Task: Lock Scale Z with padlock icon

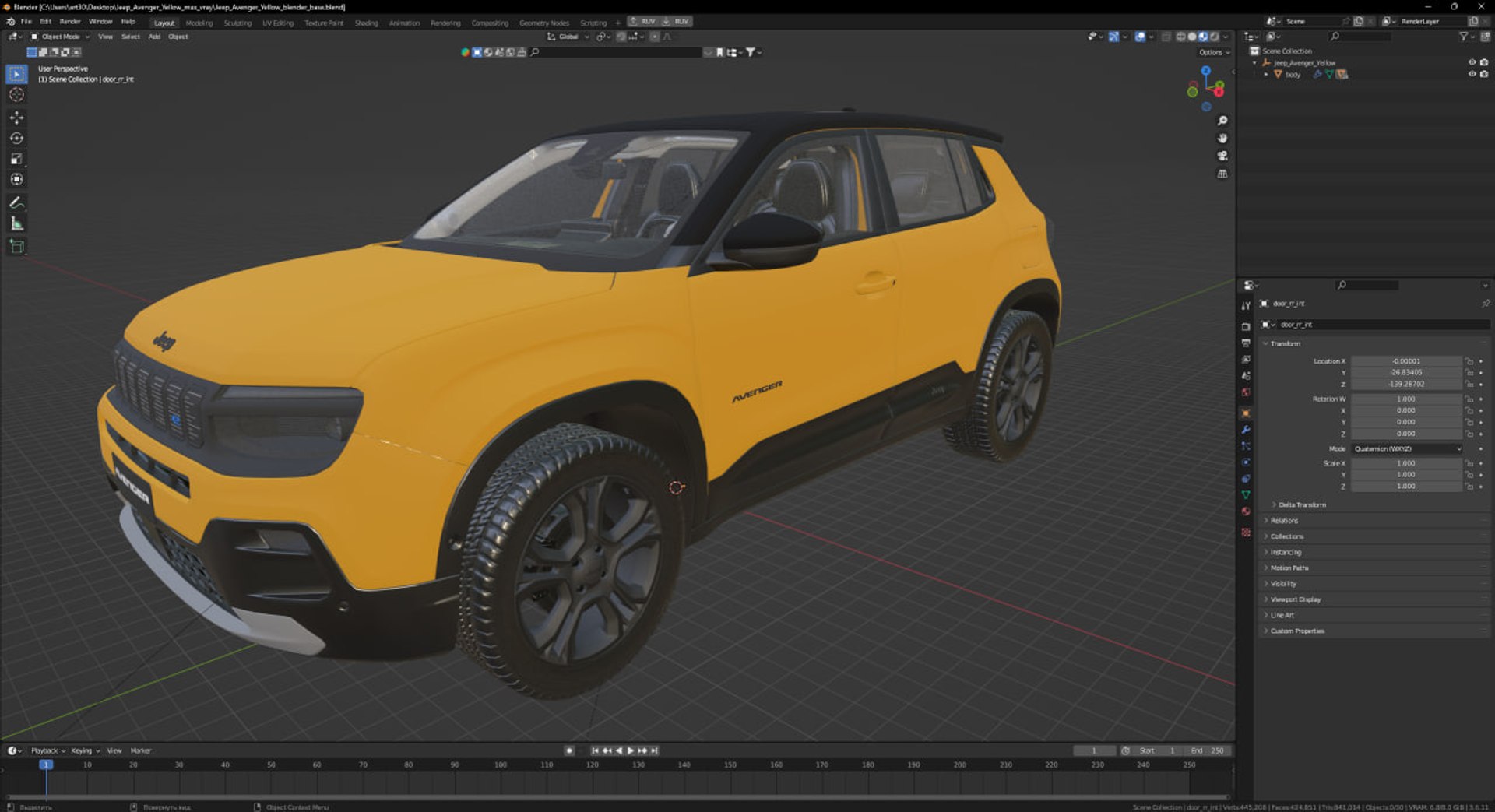Action: [x=1469, y=487]
